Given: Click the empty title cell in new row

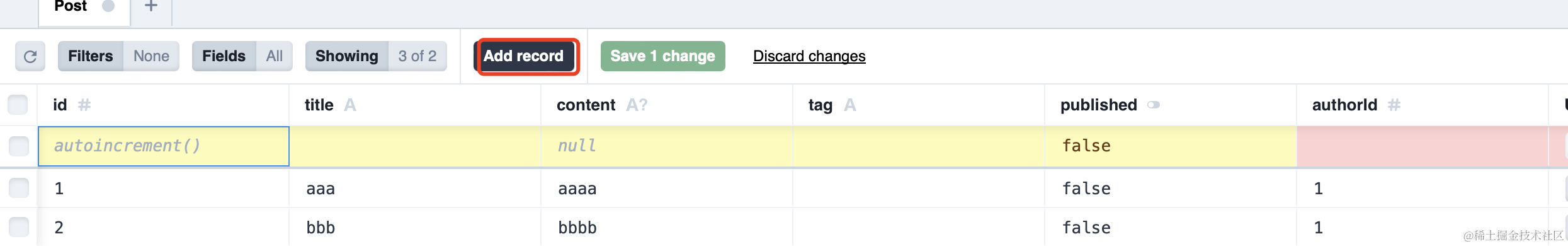Looking at the screenshot, I should pyautogui.click(x=415, y=146).
